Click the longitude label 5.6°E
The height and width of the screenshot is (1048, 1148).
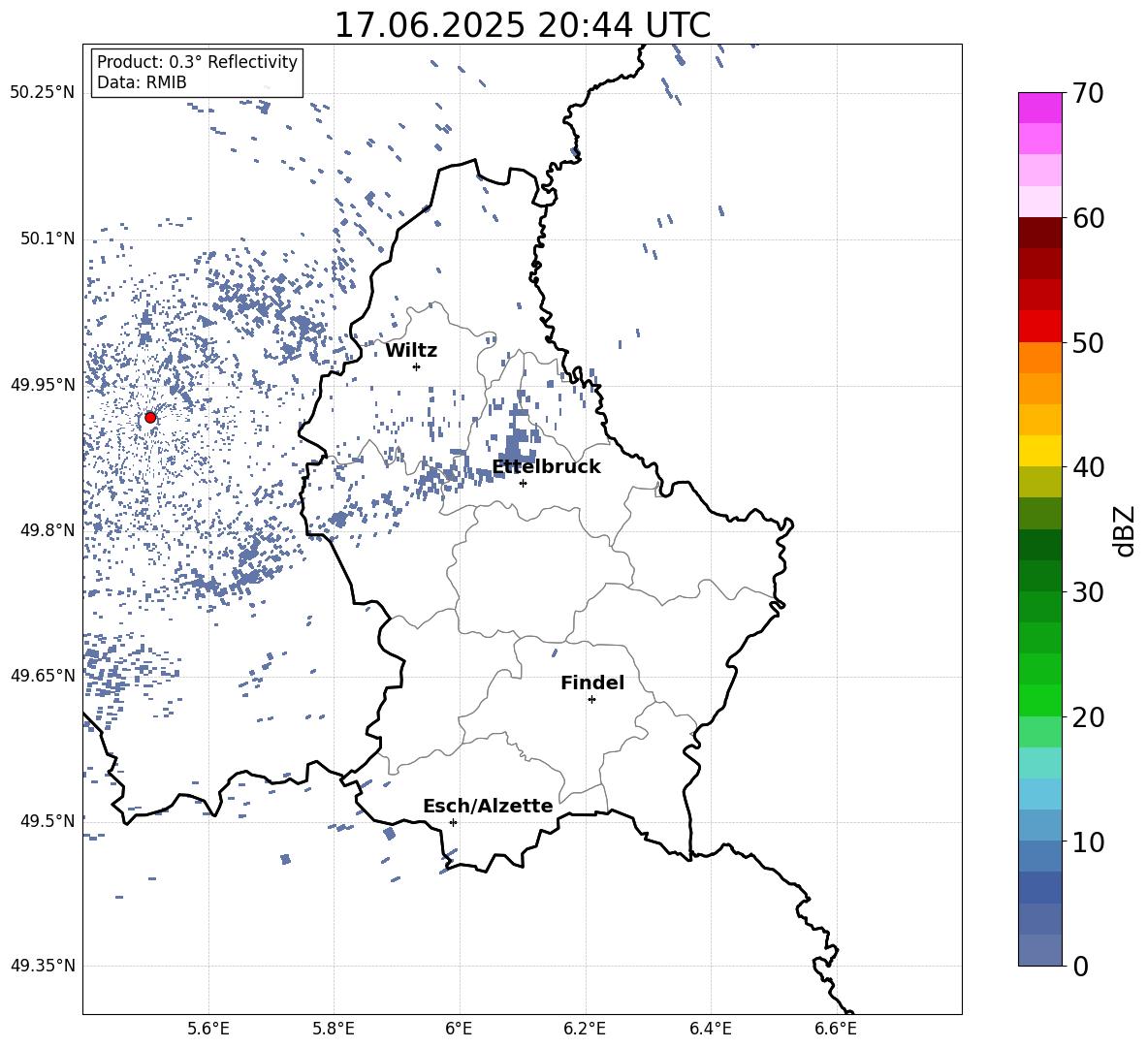(208, 1029)
